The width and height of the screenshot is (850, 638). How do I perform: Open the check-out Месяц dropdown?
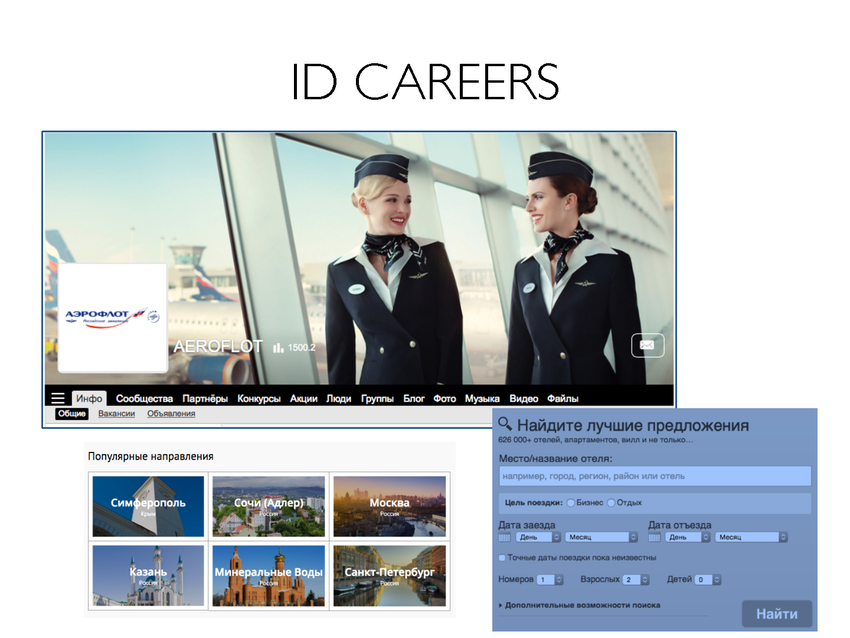[751, 537]
